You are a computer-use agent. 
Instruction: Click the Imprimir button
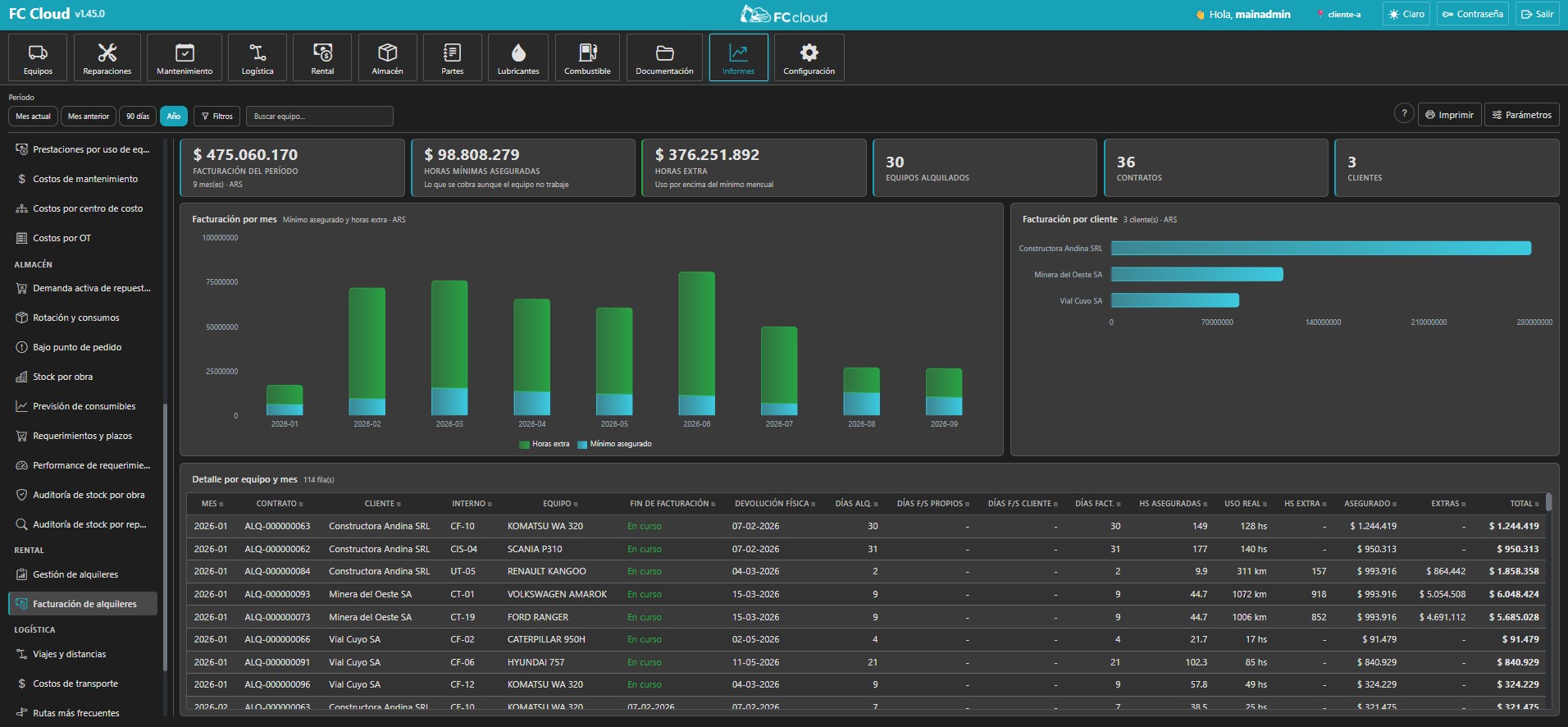(x=1449, y=115)
